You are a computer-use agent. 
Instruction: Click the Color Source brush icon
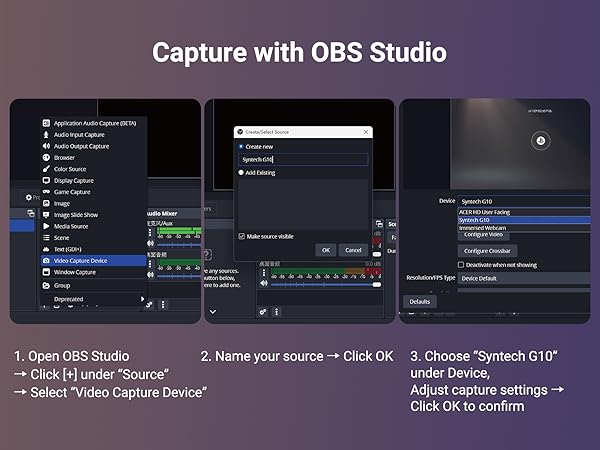(46, 169)
